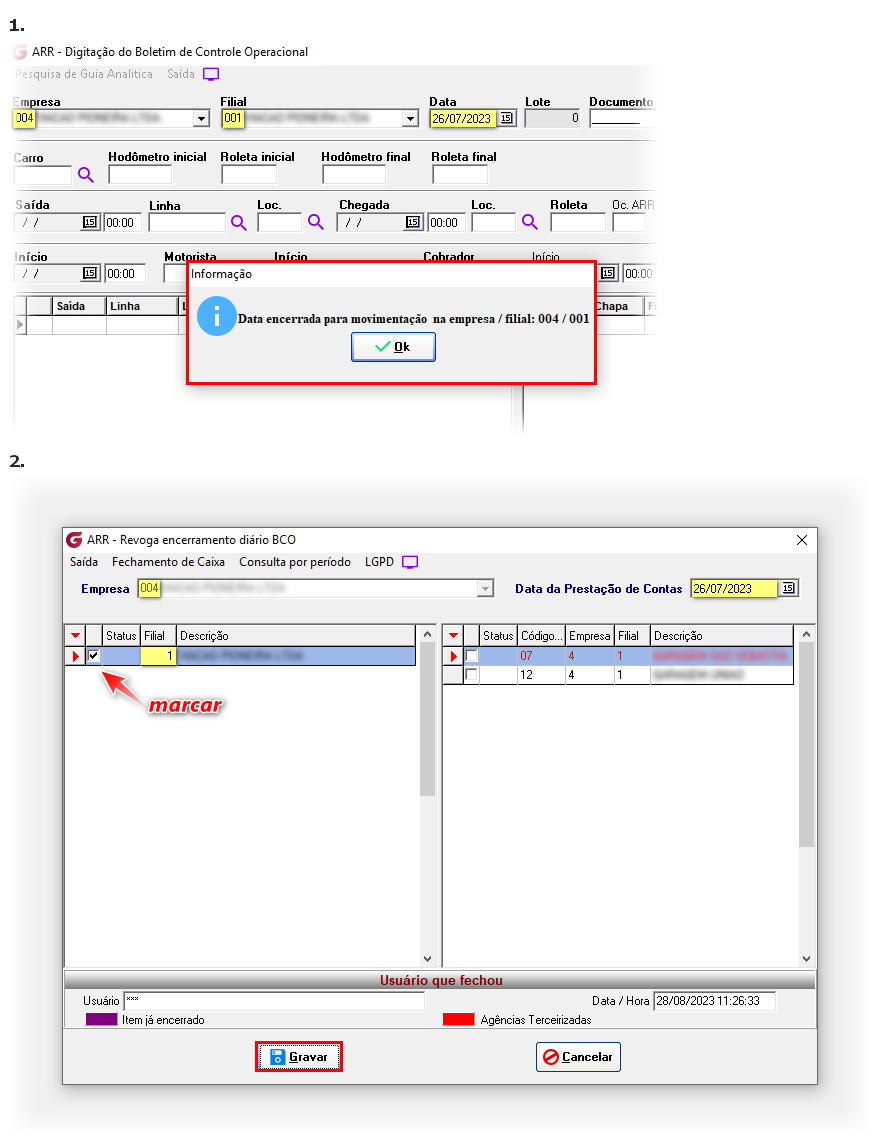Click the monitor icon next to Saída in Boletim window
Viewport: 880px width, 1146px height.
(210, 74)
